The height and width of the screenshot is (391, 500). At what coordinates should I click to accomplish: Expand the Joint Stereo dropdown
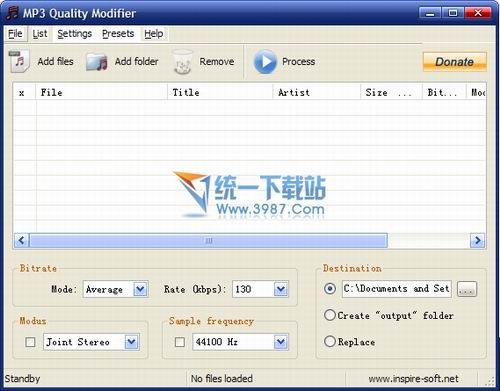tap(131, 342)
